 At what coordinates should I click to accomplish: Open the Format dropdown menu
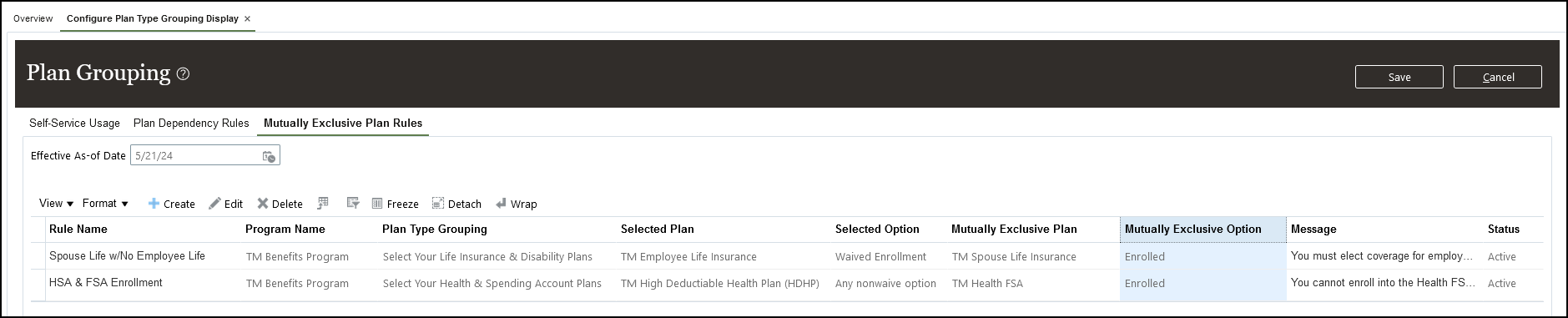point(105,203)
